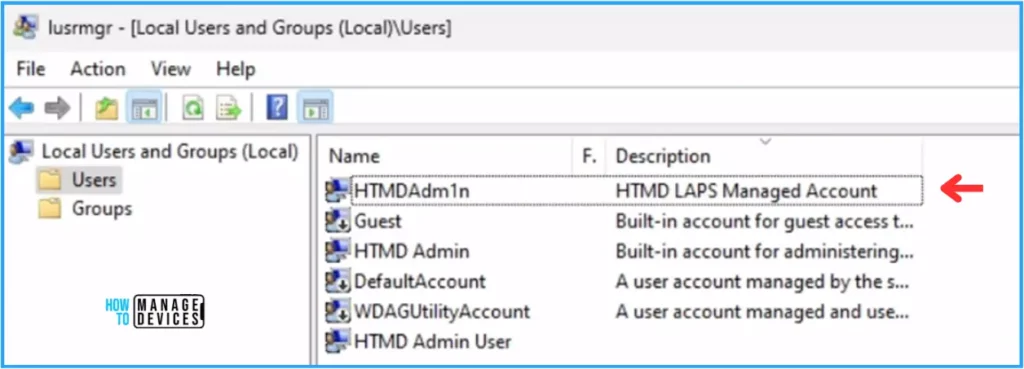Click 'A user account managed by the s...' description
Screen dimensions: 1024x369
(x=762, y=281)
